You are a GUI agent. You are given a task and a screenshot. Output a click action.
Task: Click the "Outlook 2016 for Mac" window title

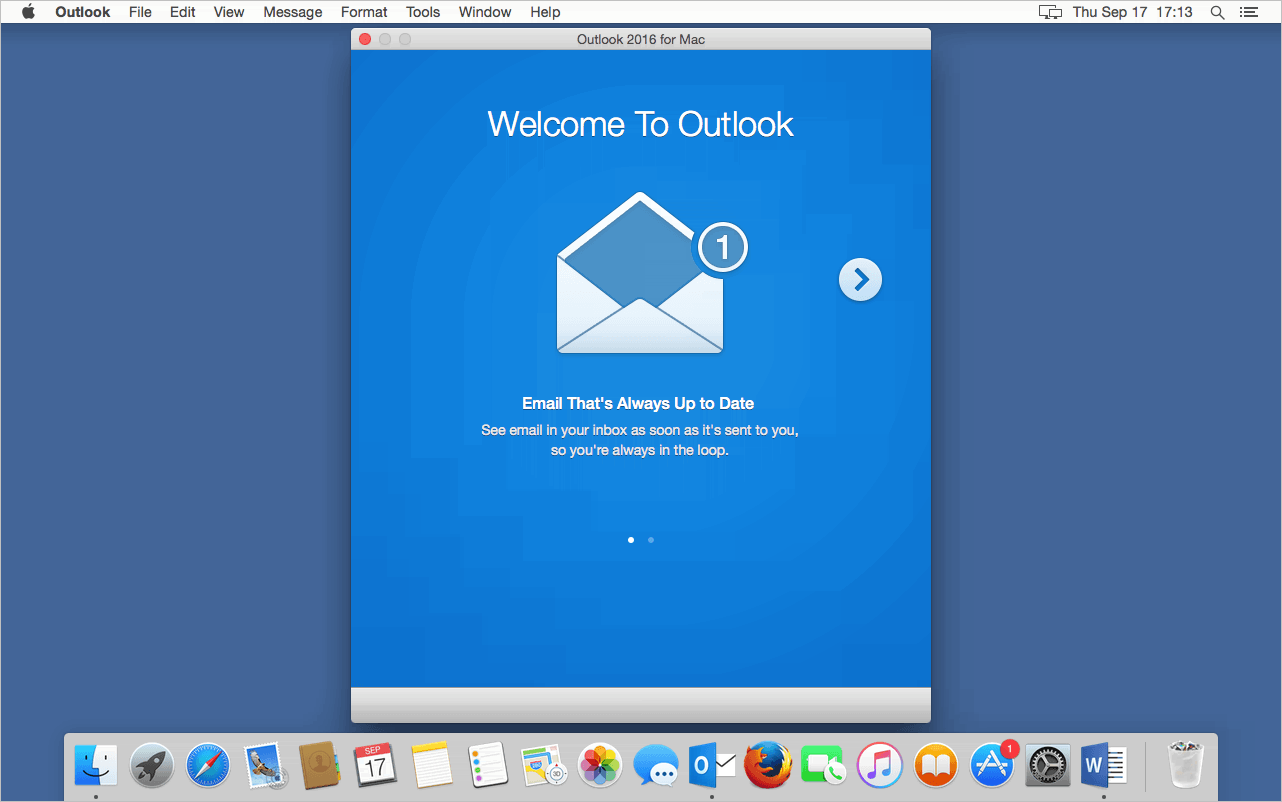[641, 39]
